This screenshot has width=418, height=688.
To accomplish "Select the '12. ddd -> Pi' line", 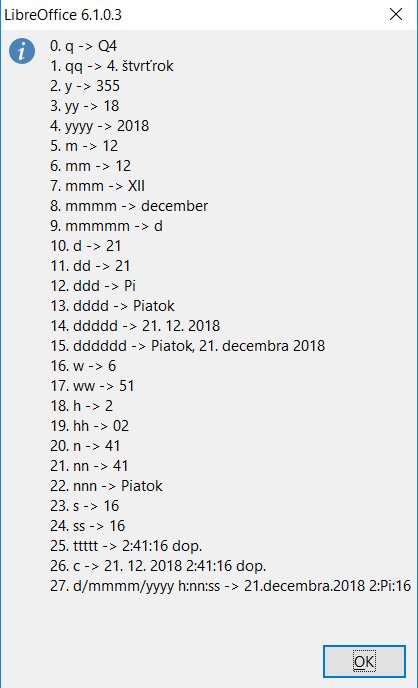I will 93,286.
